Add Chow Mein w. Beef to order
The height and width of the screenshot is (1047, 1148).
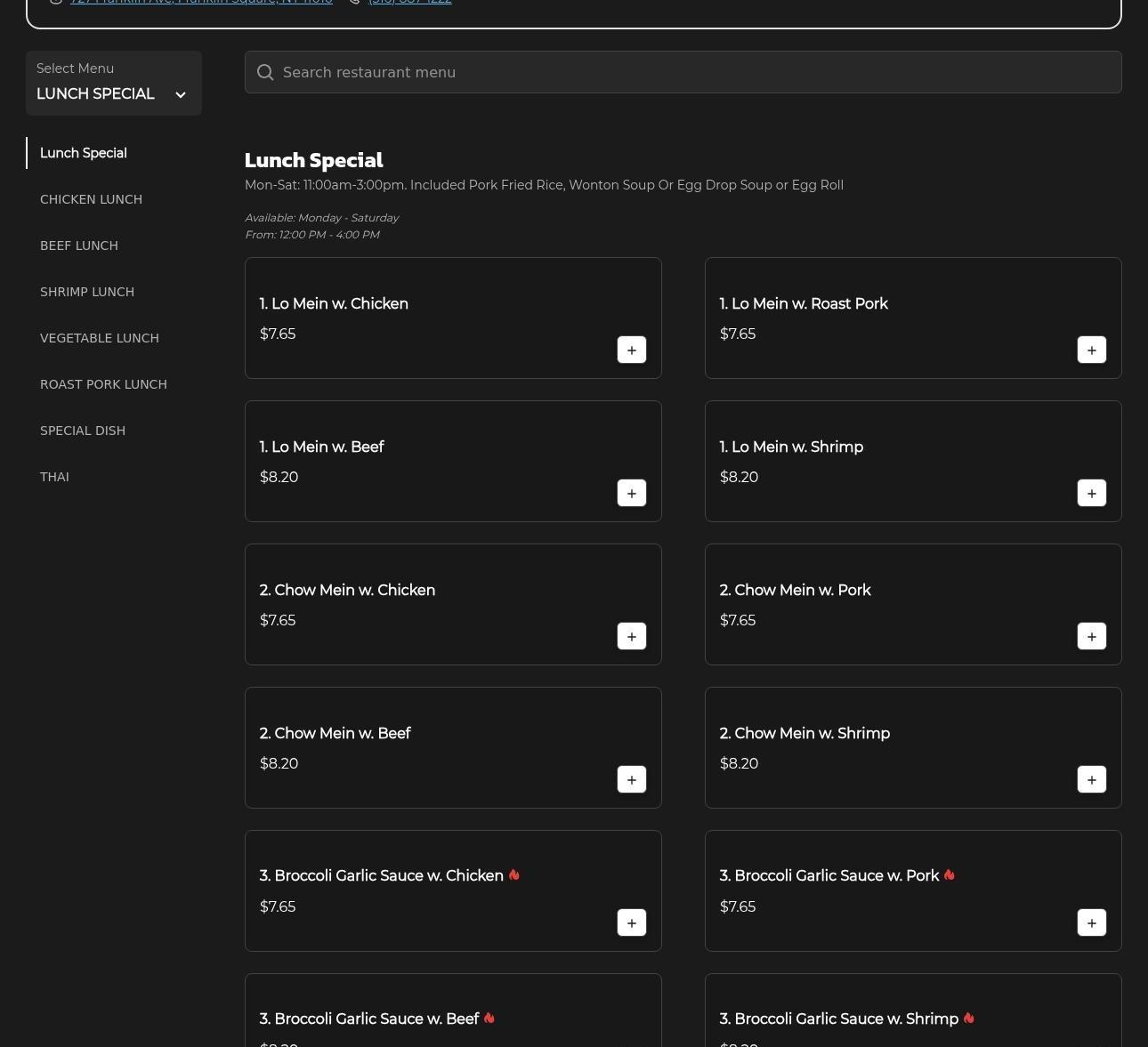tap(631, 780)
